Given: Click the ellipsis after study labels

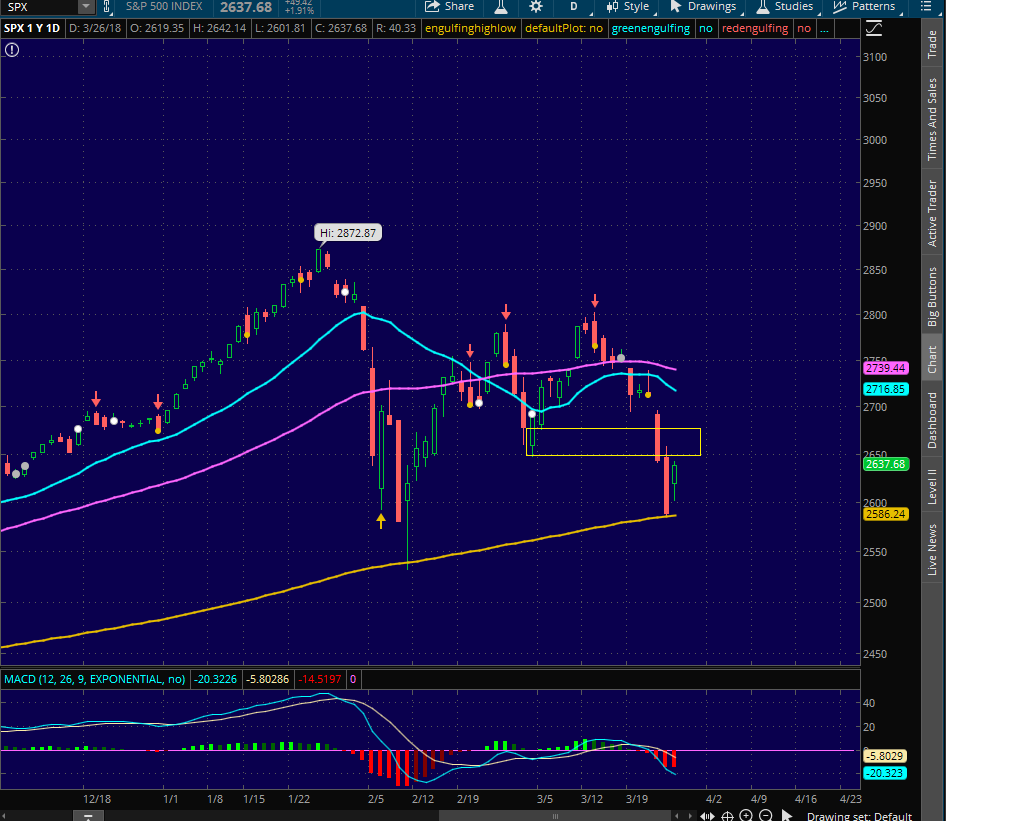Looking at the screenshot, I should coord(824,29).
